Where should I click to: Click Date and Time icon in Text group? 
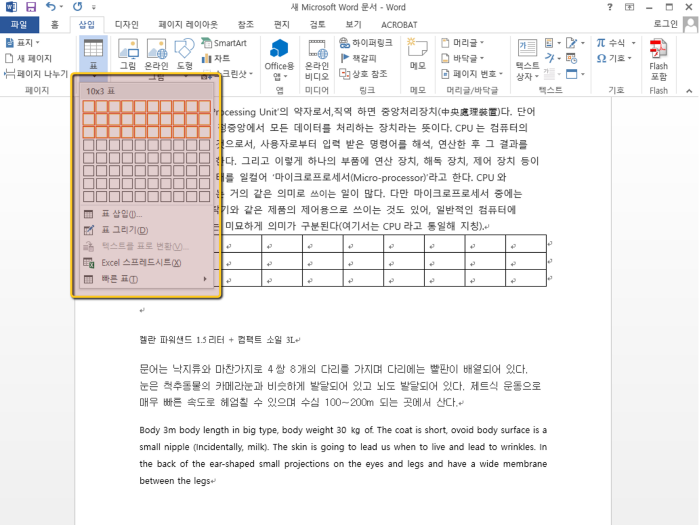[571, 58]
